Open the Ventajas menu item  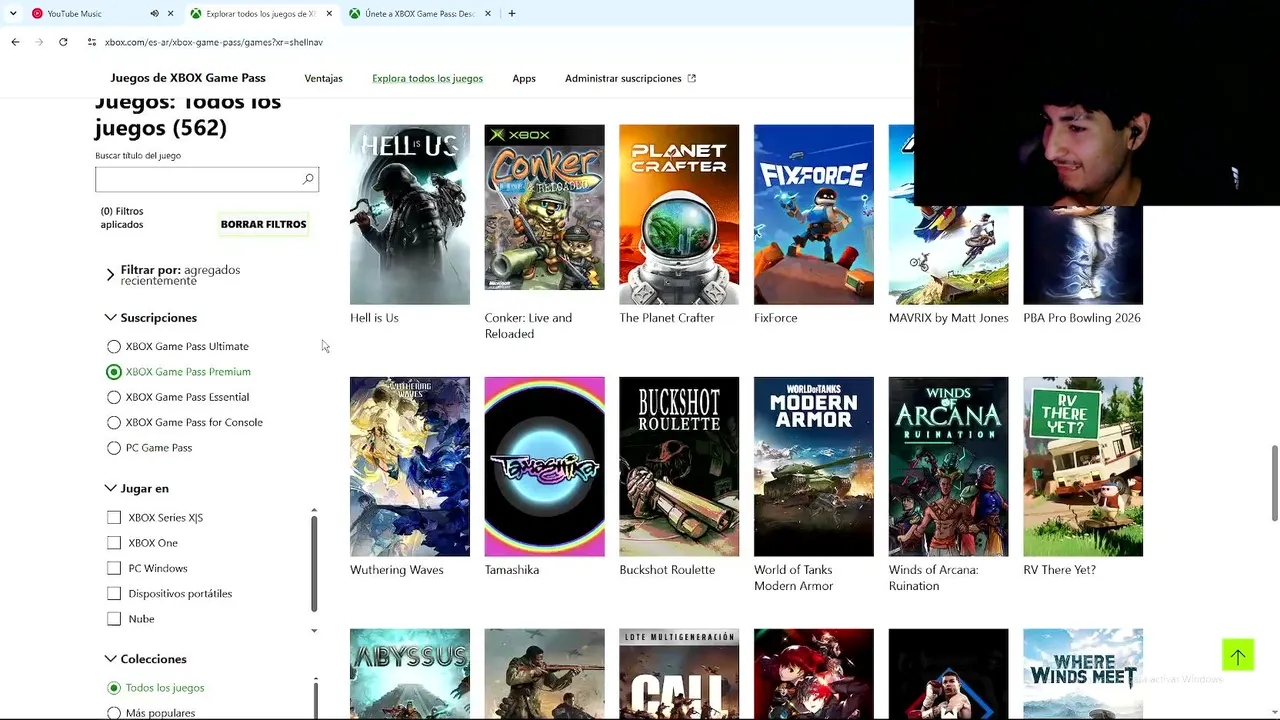coord(323,78)
